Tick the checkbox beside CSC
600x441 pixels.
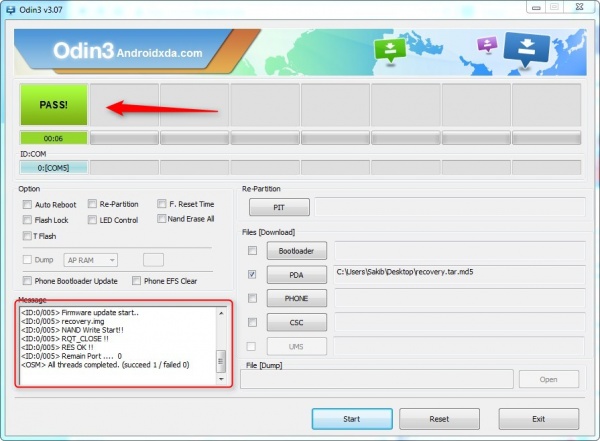pos(252,322)
